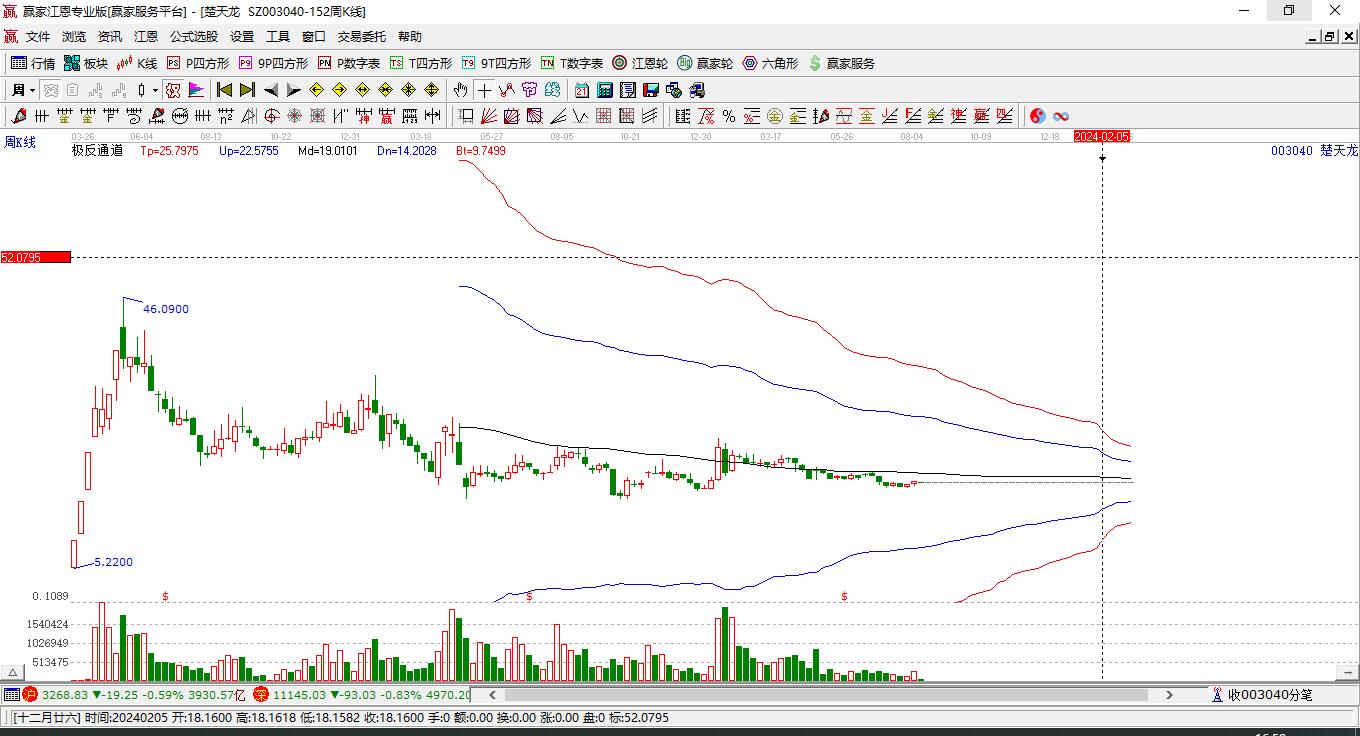
Task: Open the T数字表 tool
Action: (x=572, y=63)
